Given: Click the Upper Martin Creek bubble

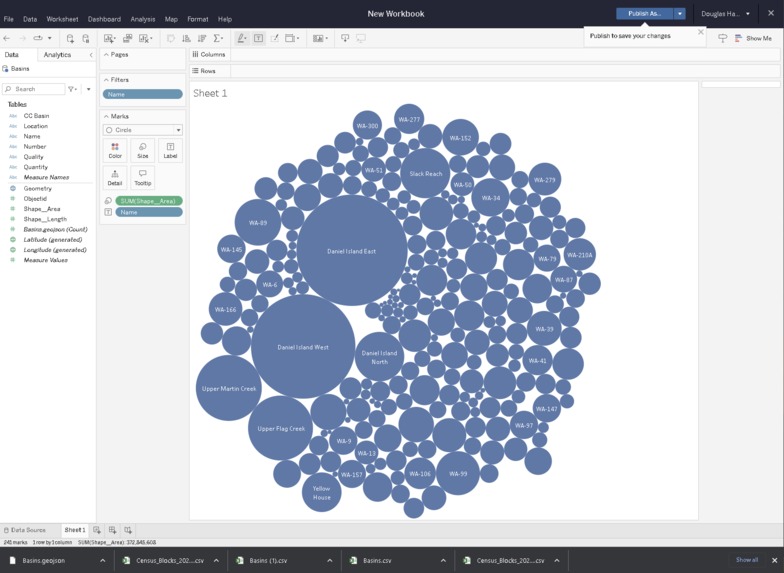Looking at the screenshot, I should tap(228, 388).
